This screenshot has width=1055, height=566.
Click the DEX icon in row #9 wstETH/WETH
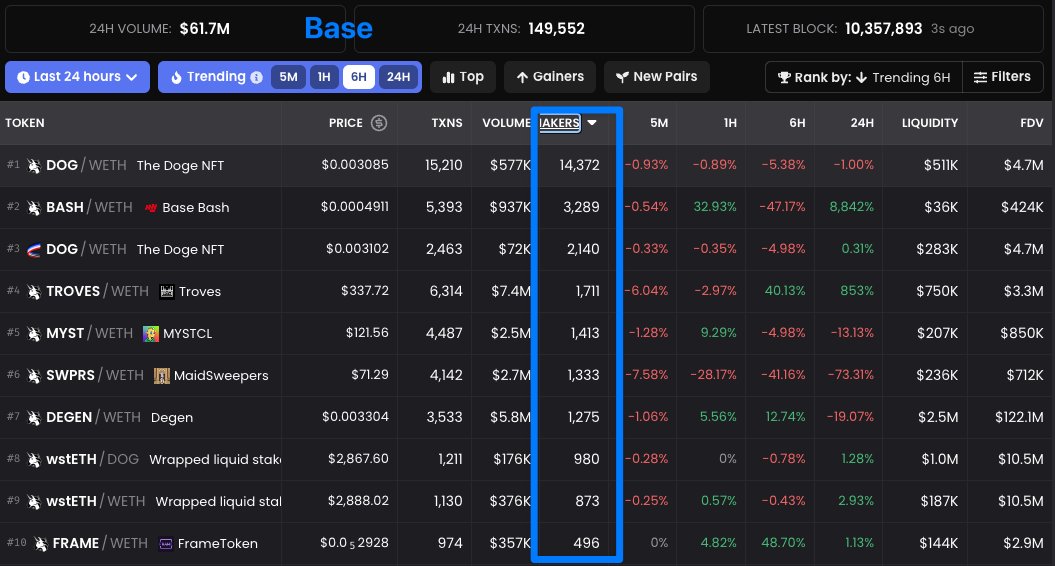[34, 502]
